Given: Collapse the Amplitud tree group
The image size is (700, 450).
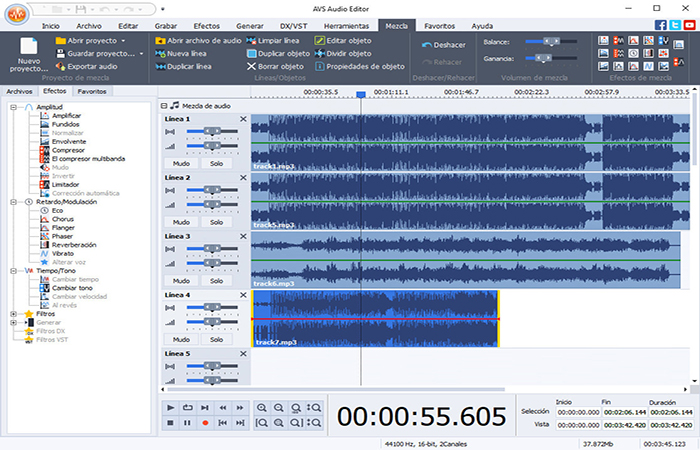Looking at the screenshot, I should click(13, 107).
